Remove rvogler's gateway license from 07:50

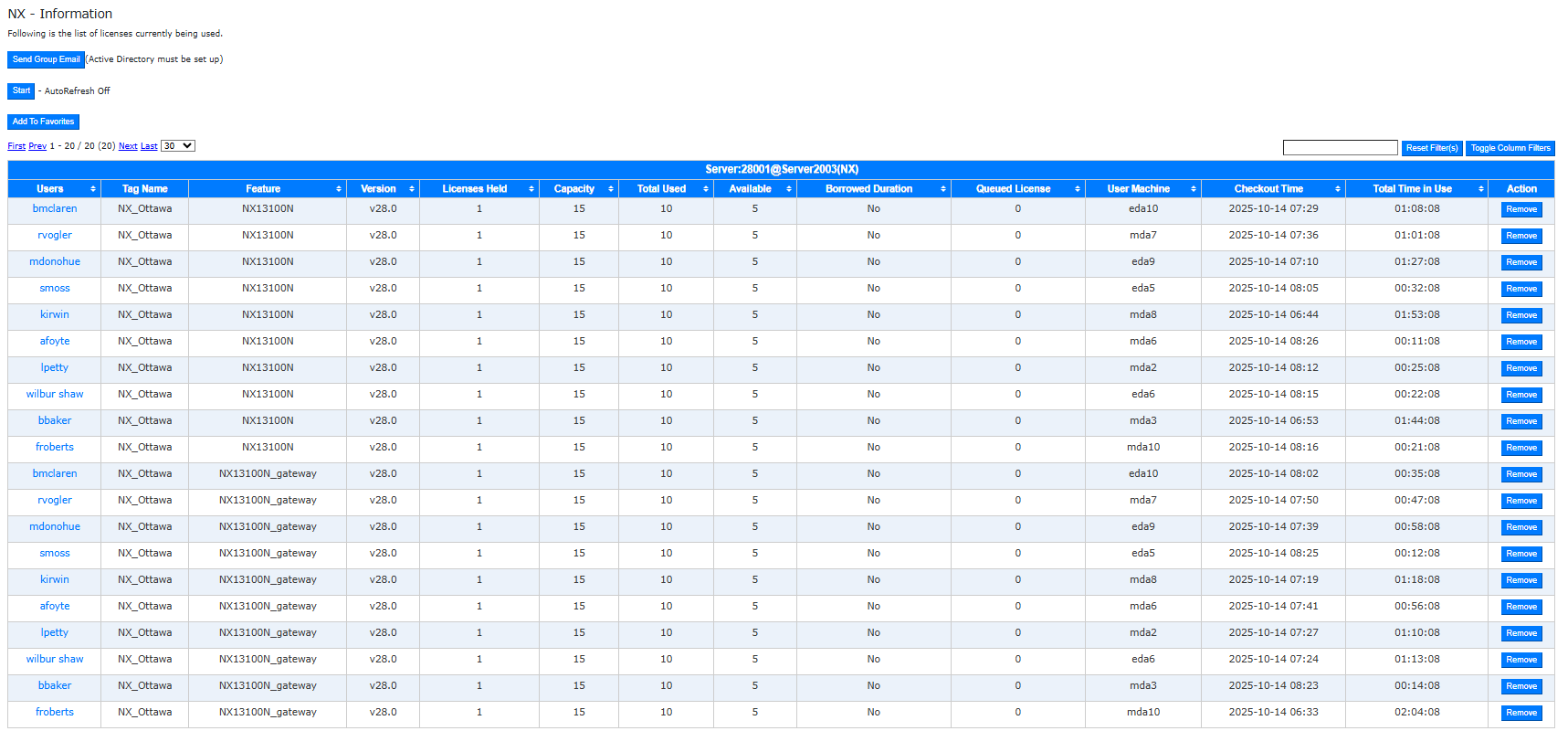[x=1521, y=502]
